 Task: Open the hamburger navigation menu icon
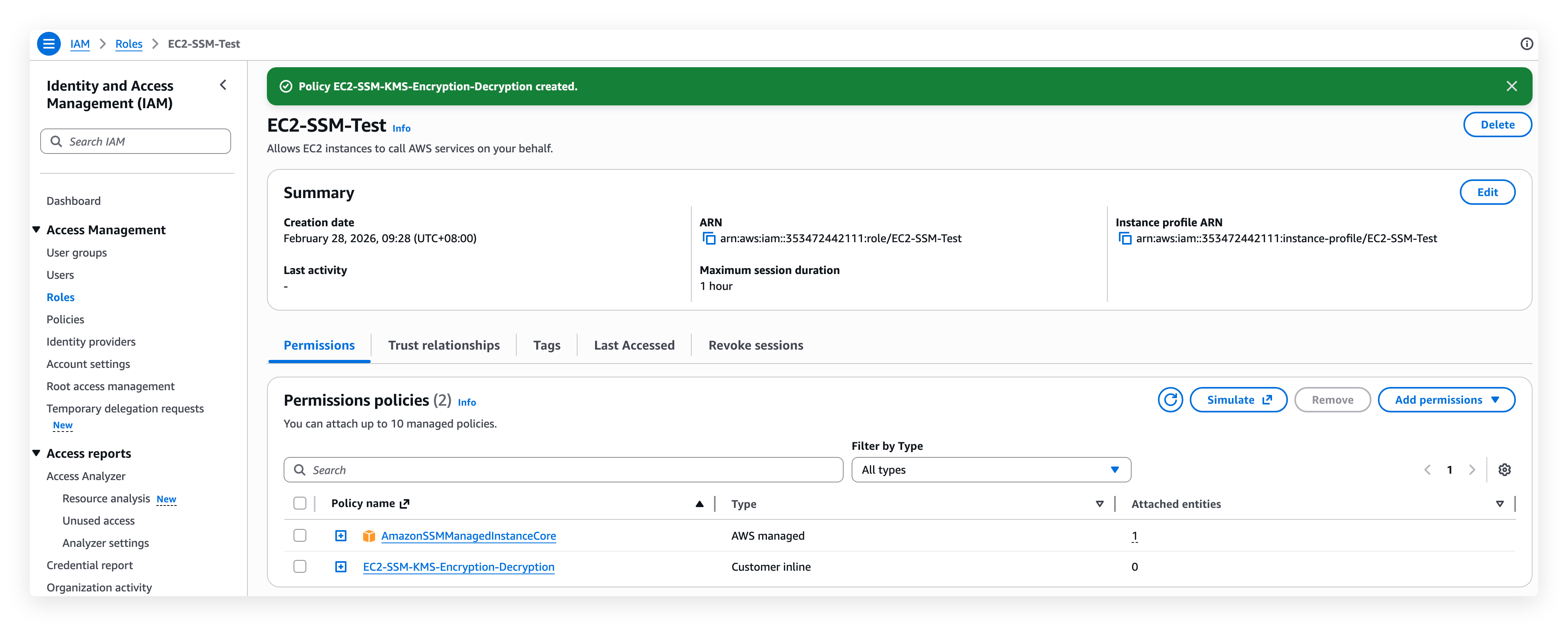click(49, 44)
